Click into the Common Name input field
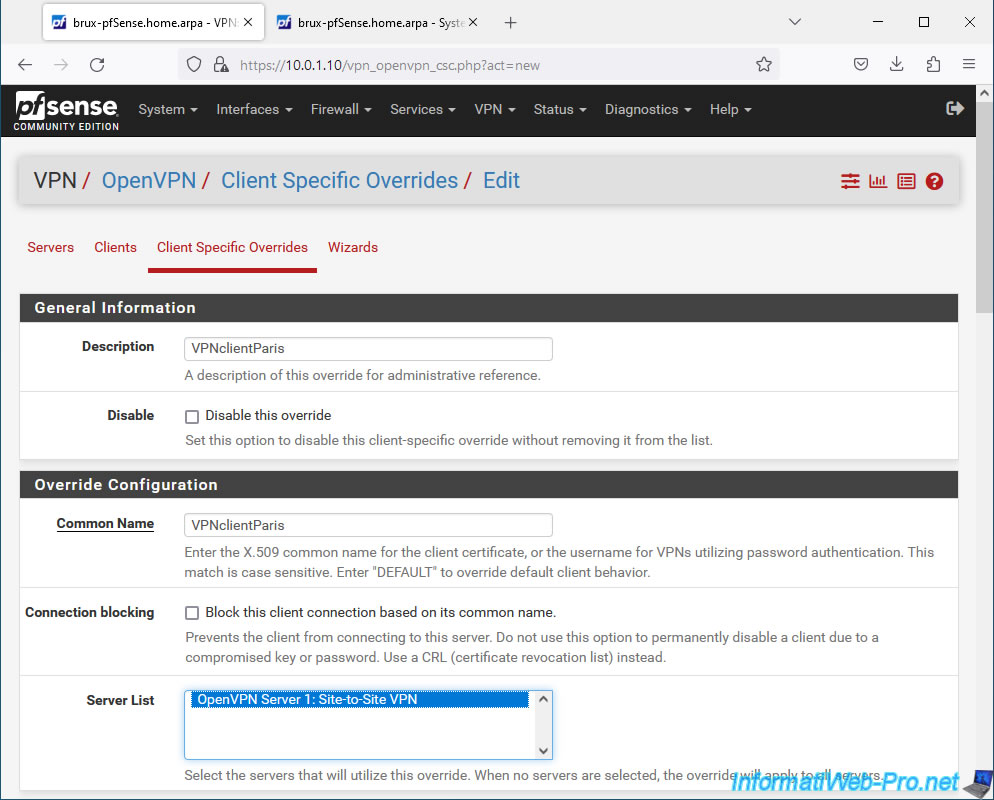994x800 pixels. pyautogui.click(x=368, y=526)
